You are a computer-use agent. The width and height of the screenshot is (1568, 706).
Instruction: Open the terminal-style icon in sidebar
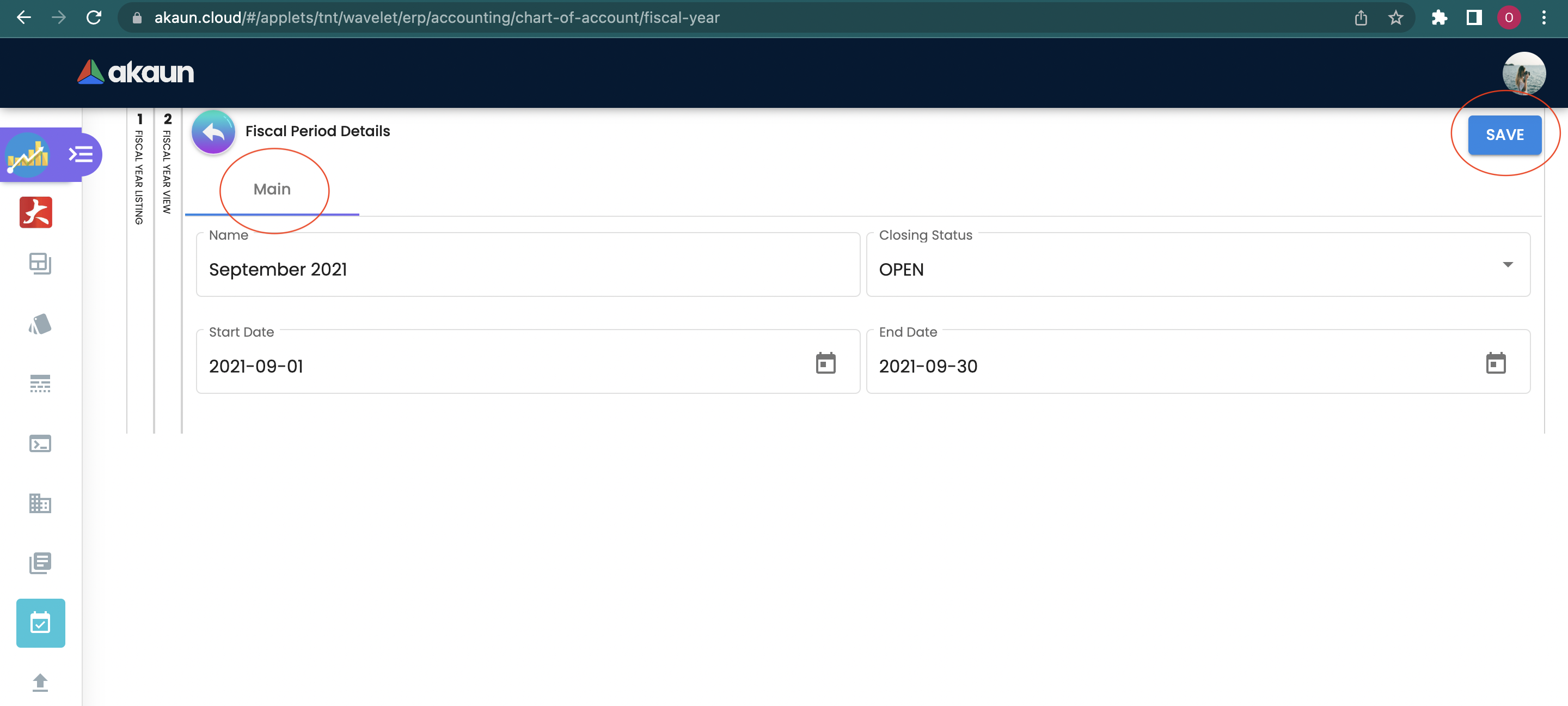(40, 444)
